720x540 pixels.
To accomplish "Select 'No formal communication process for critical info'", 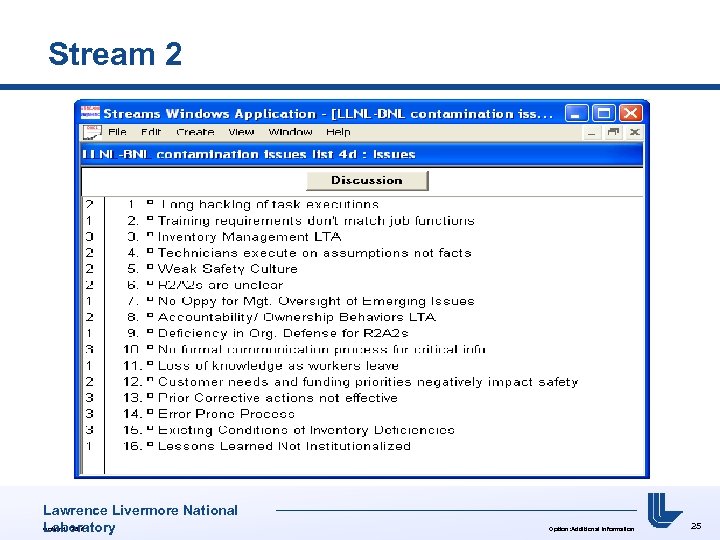I will pyautogui.click(x=321, y=349).
